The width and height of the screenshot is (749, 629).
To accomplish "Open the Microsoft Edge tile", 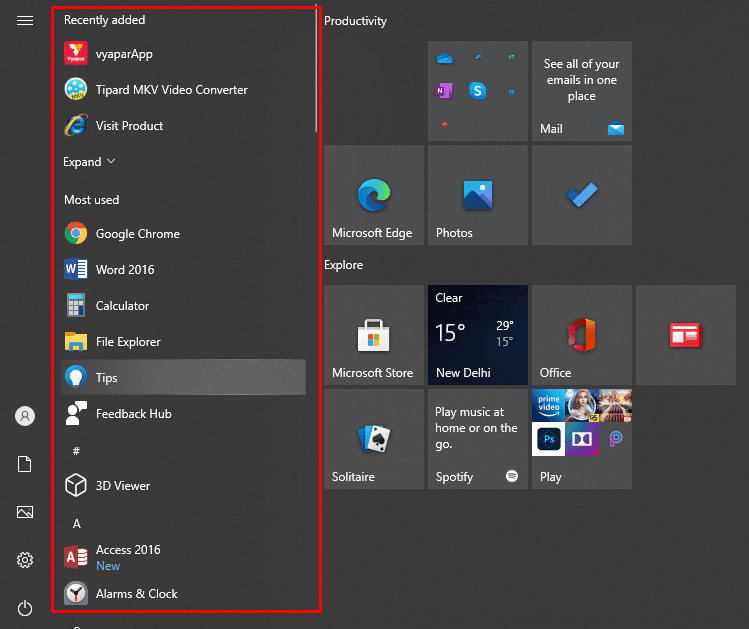I will (374, 195).
